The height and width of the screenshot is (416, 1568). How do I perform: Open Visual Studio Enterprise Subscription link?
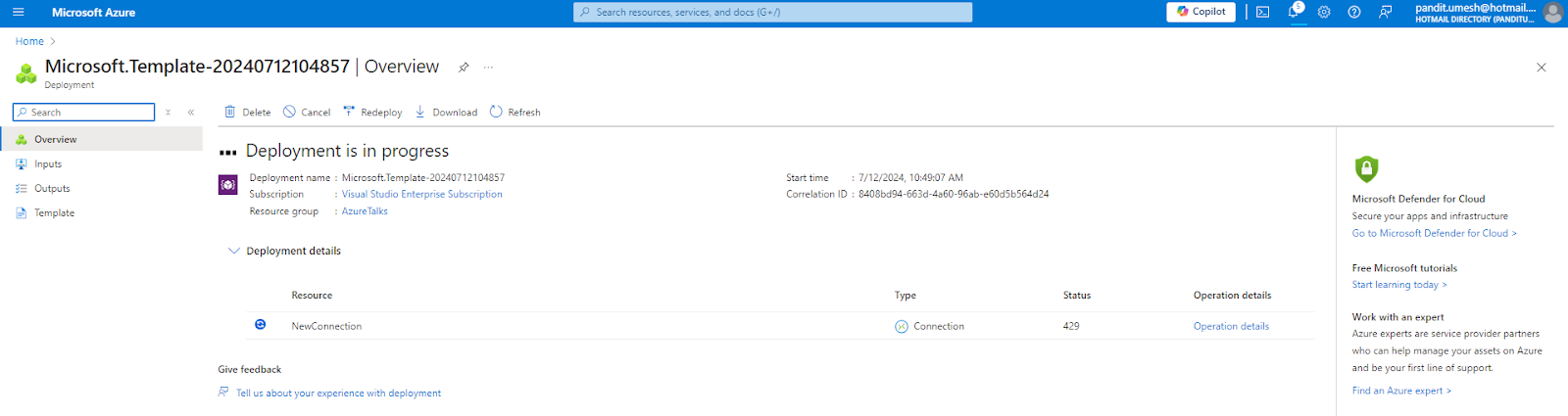point(421,194)
